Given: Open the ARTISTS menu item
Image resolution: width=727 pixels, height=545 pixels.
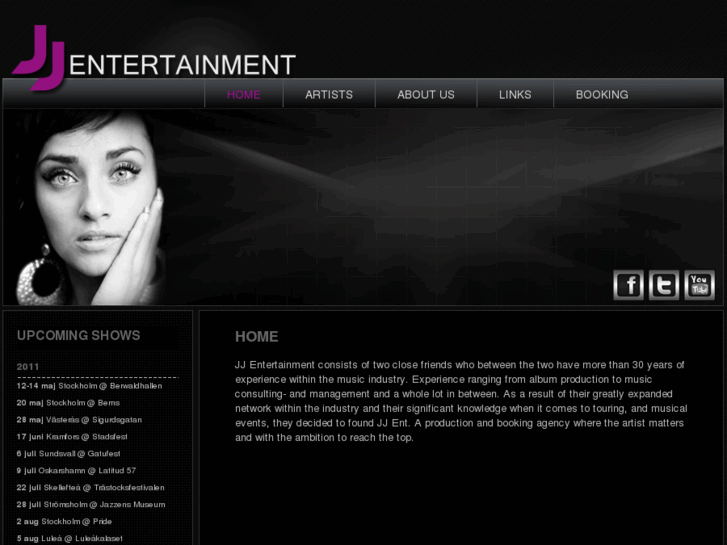Looking at the screenshot, I should (329, 94).
